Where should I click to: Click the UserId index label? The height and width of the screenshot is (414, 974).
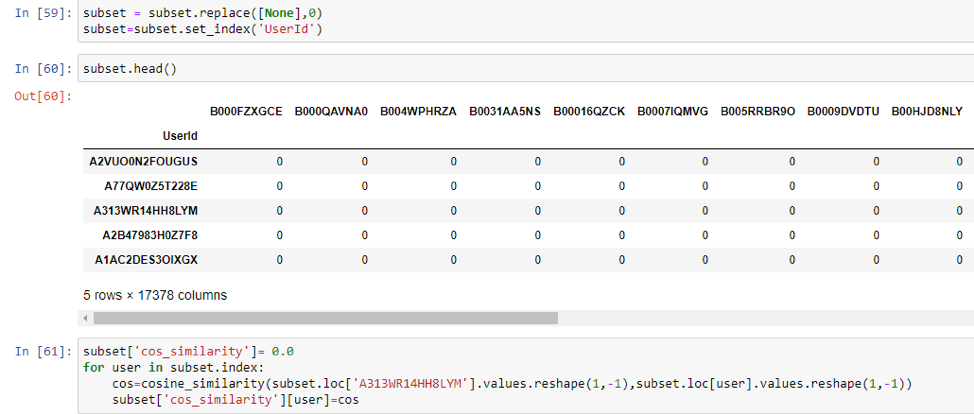[x=180, y=136]
